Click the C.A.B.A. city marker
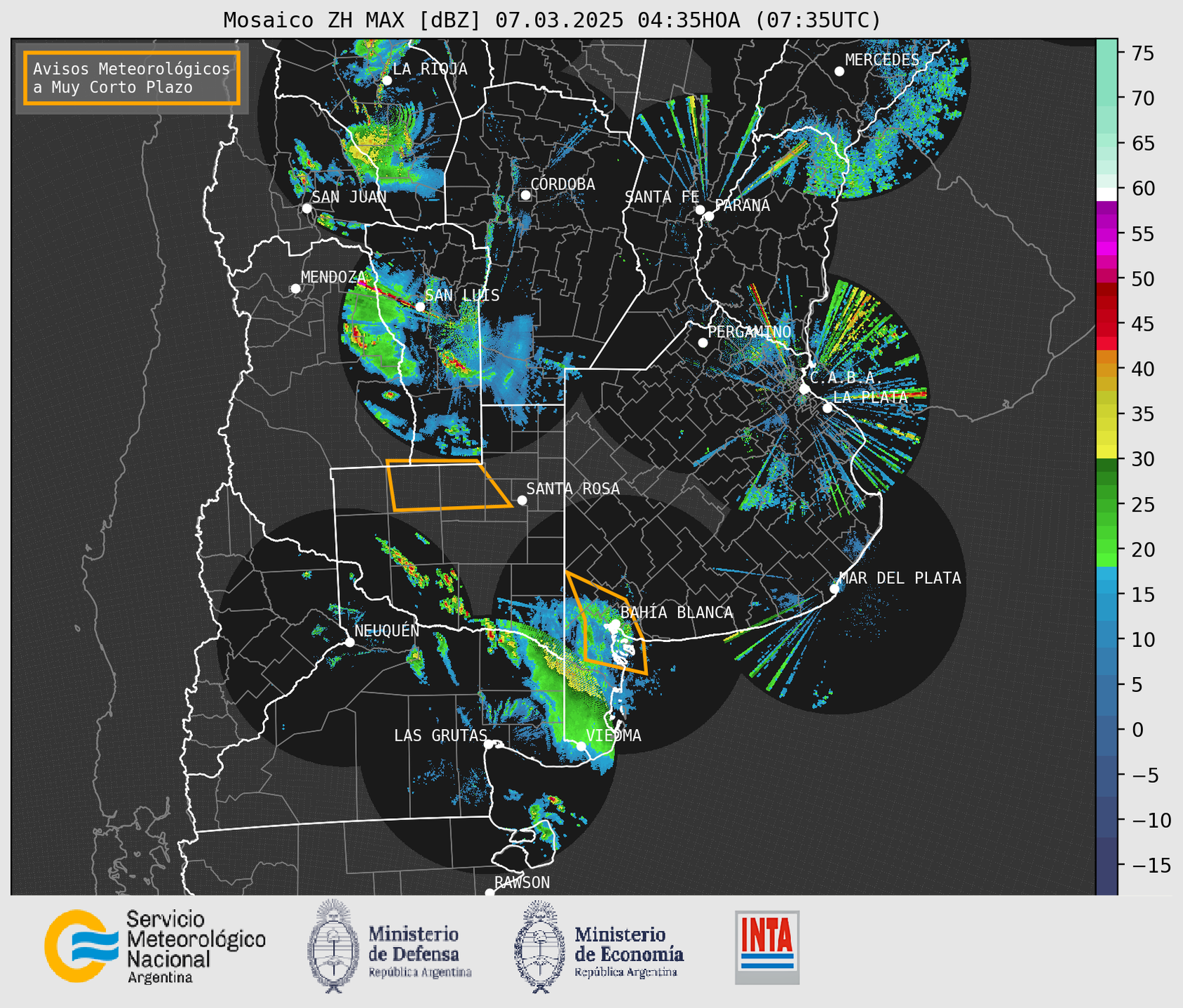1183x1008 pixels. click(804, 389)
